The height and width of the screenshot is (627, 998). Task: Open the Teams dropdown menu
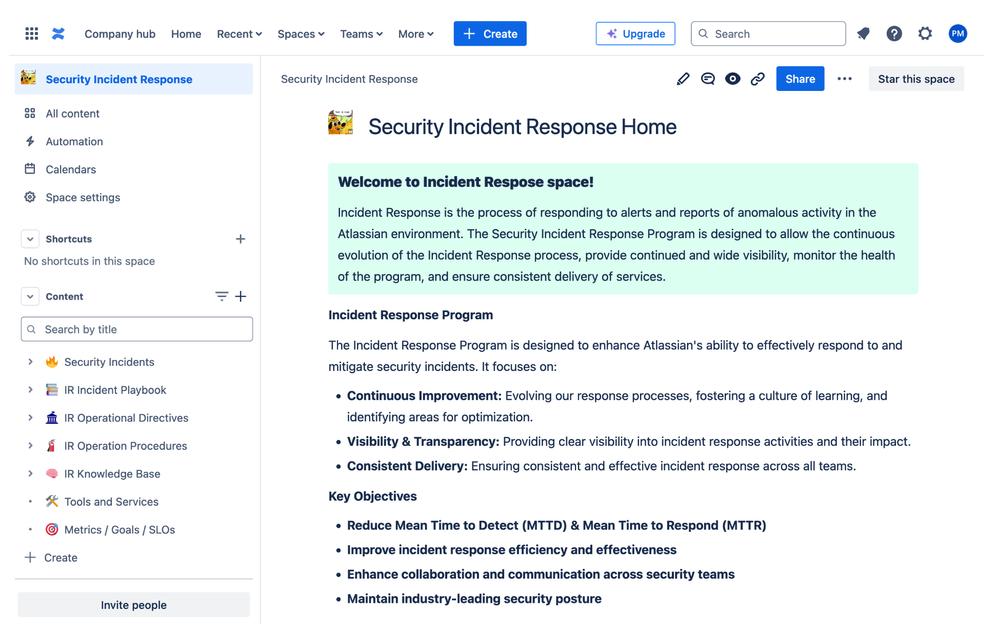361,34
